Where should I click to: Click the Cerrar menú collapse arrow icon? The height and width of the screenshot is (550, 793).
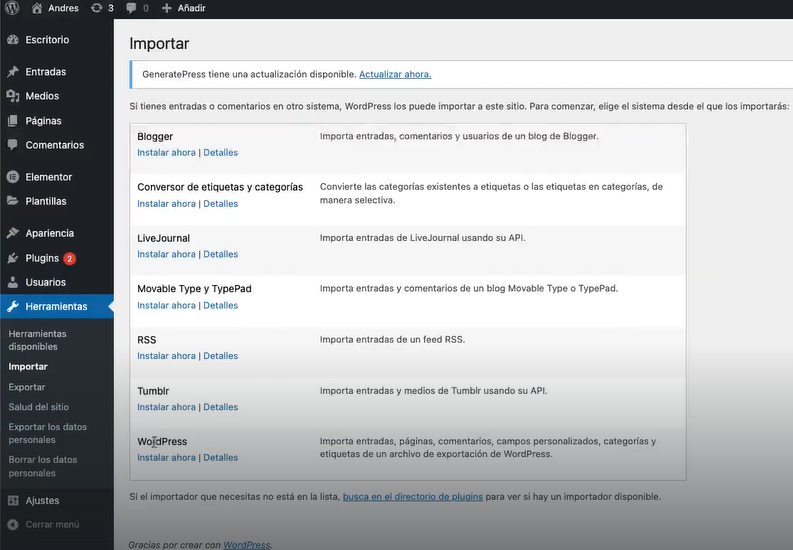point(13,525)
